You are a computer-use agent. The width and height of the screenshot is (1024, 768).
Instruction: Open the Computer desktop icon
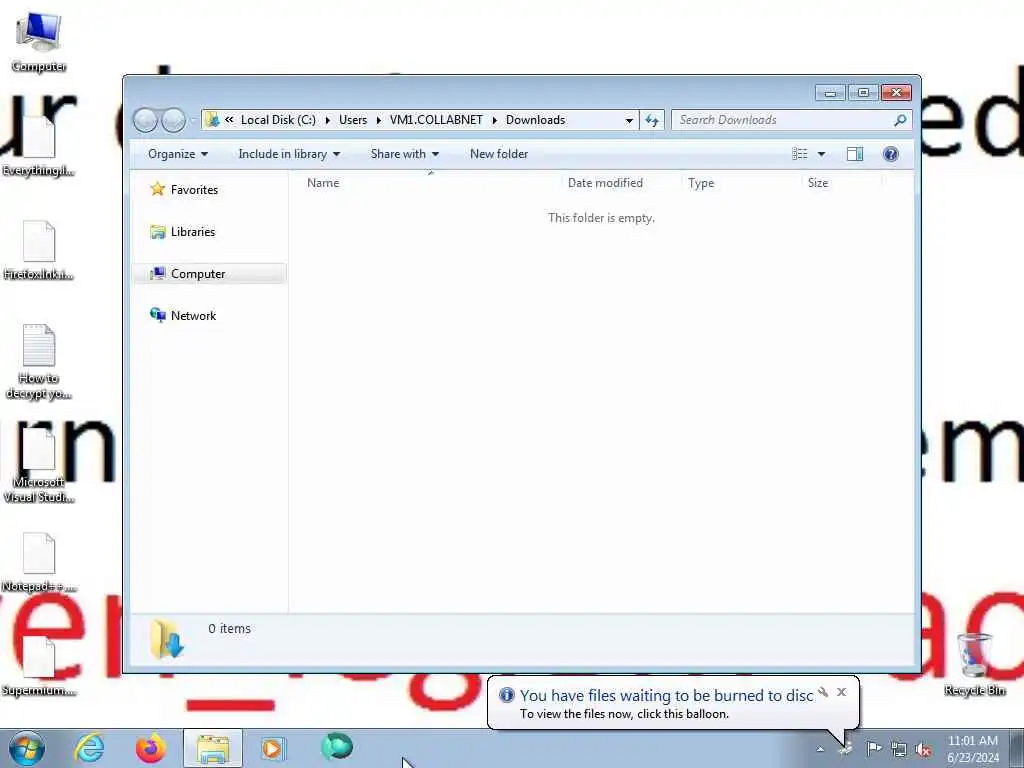point(39,42)
